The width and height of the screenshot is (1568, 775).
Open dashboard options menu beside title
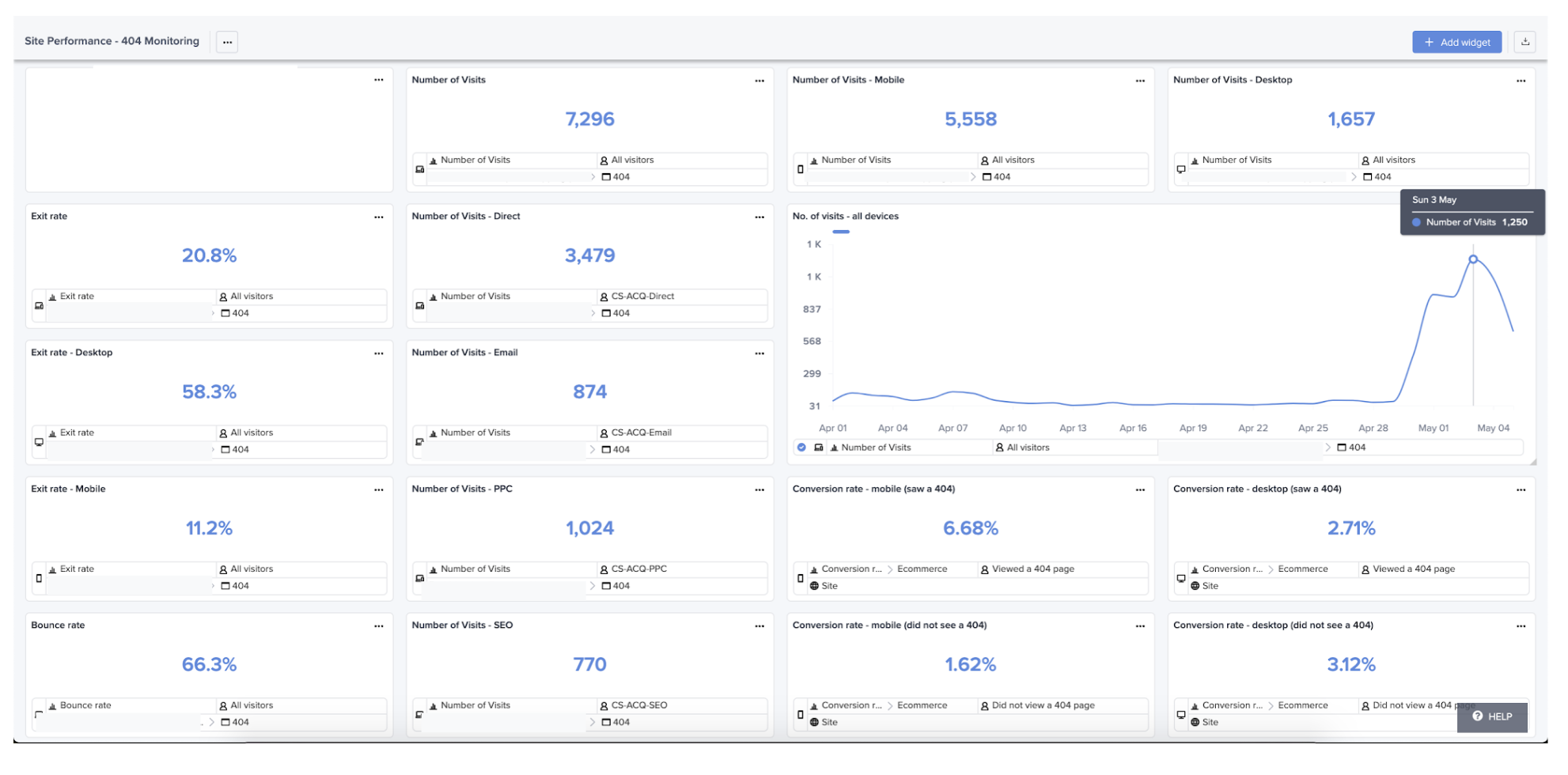[228, 42]
